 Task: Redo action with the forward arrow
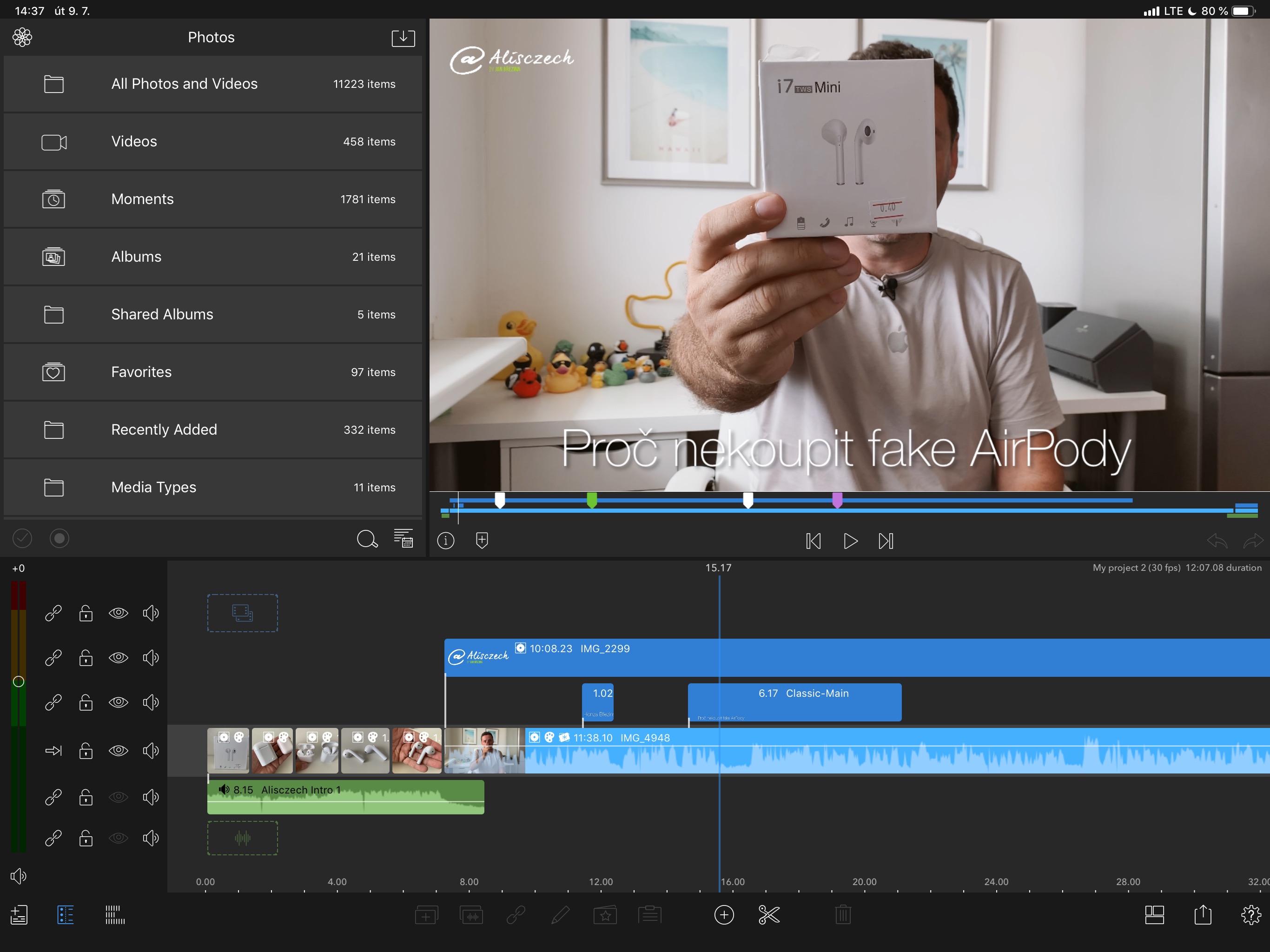tap(1253, 540)
